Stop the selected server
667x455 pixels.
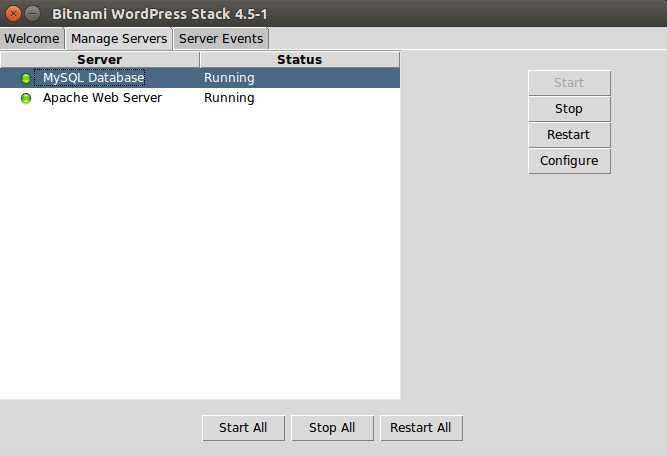[x=569, y=109]
